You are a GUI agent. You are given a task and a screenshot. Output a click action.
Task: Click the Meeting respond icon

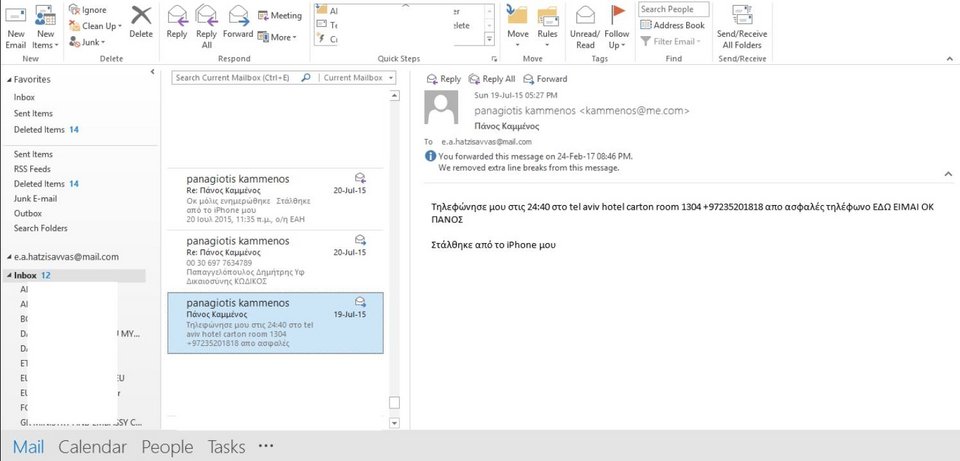(279, 16)
